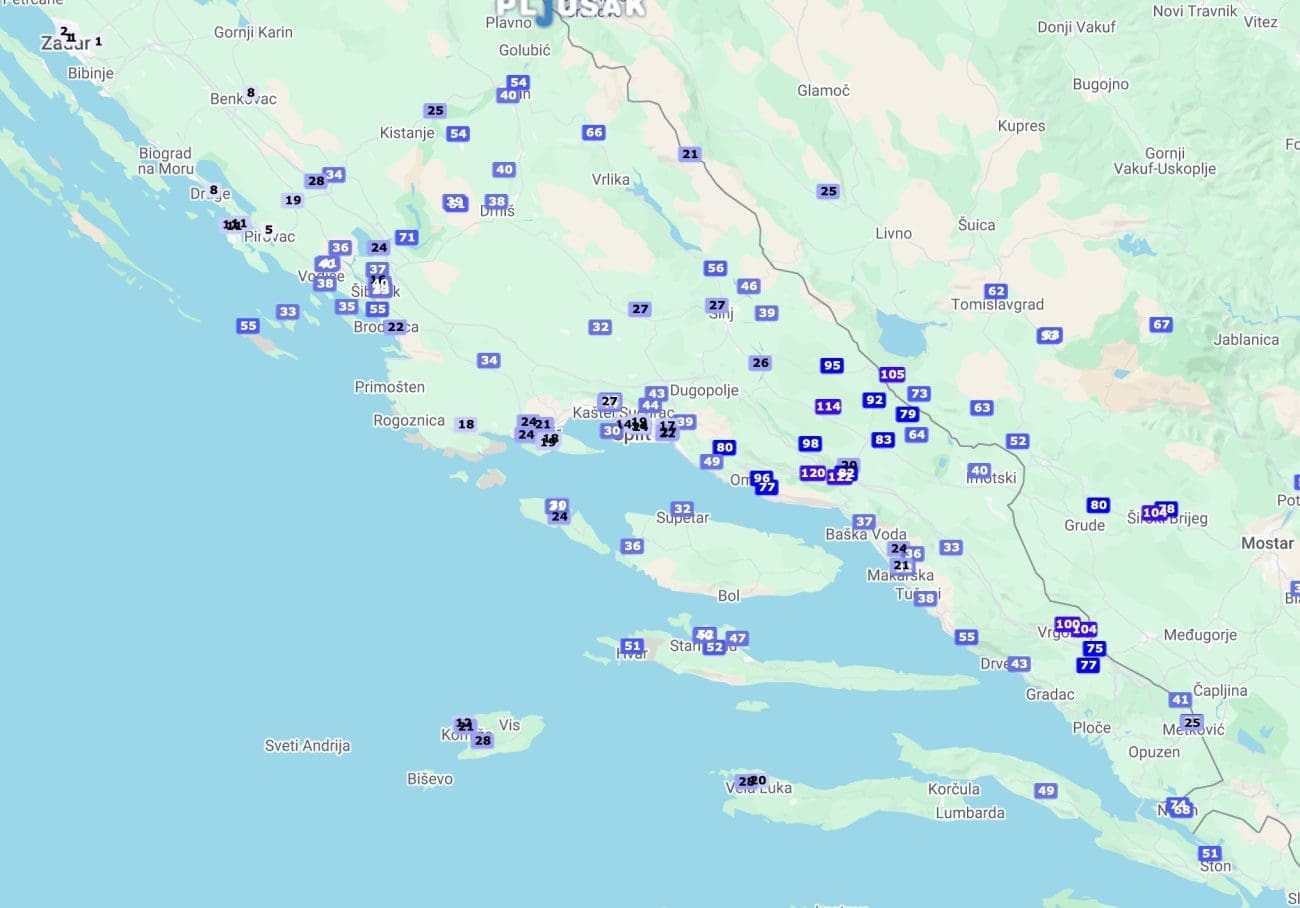Select the 56 station marker
Viewport: 1300px width, 908px height.
(715, 268)
